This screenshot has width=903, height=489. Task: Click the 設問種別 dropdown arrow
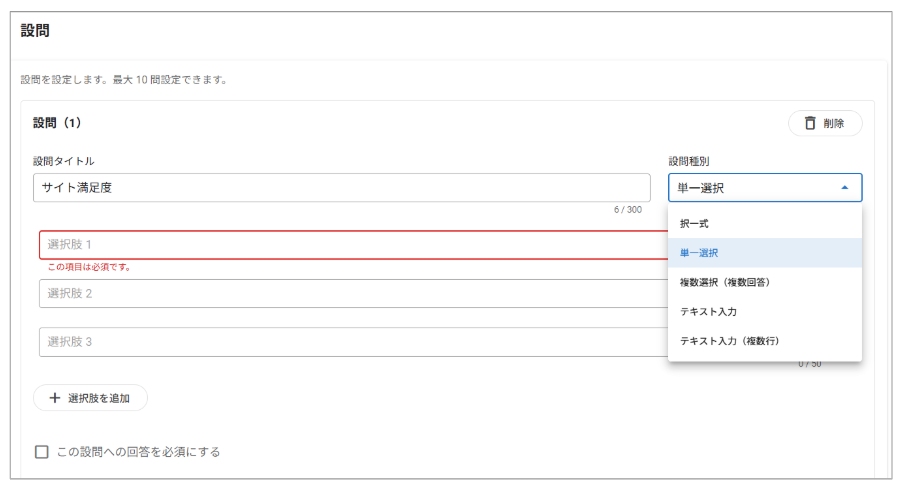[845, 188]
